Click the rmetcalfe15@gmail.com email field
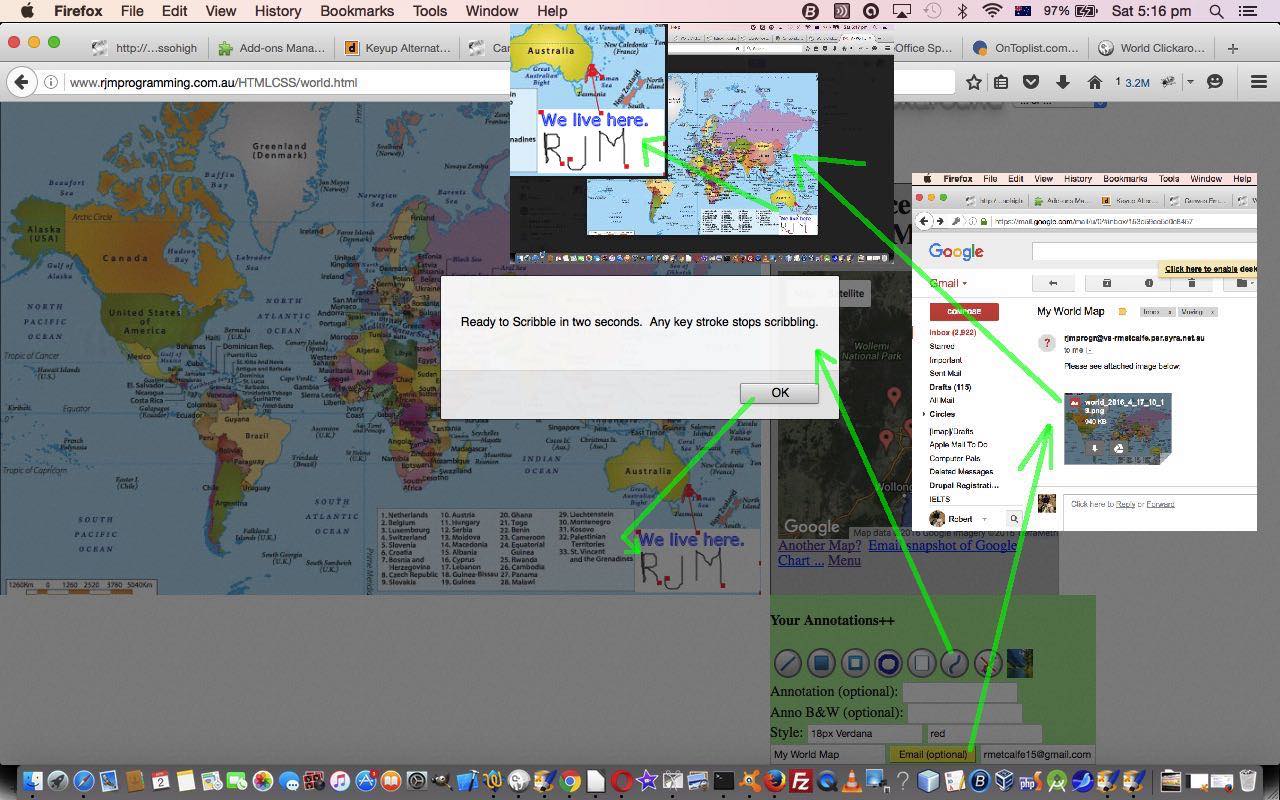Viewport: 1280px width, 800px height. [x=1037, y=754]
